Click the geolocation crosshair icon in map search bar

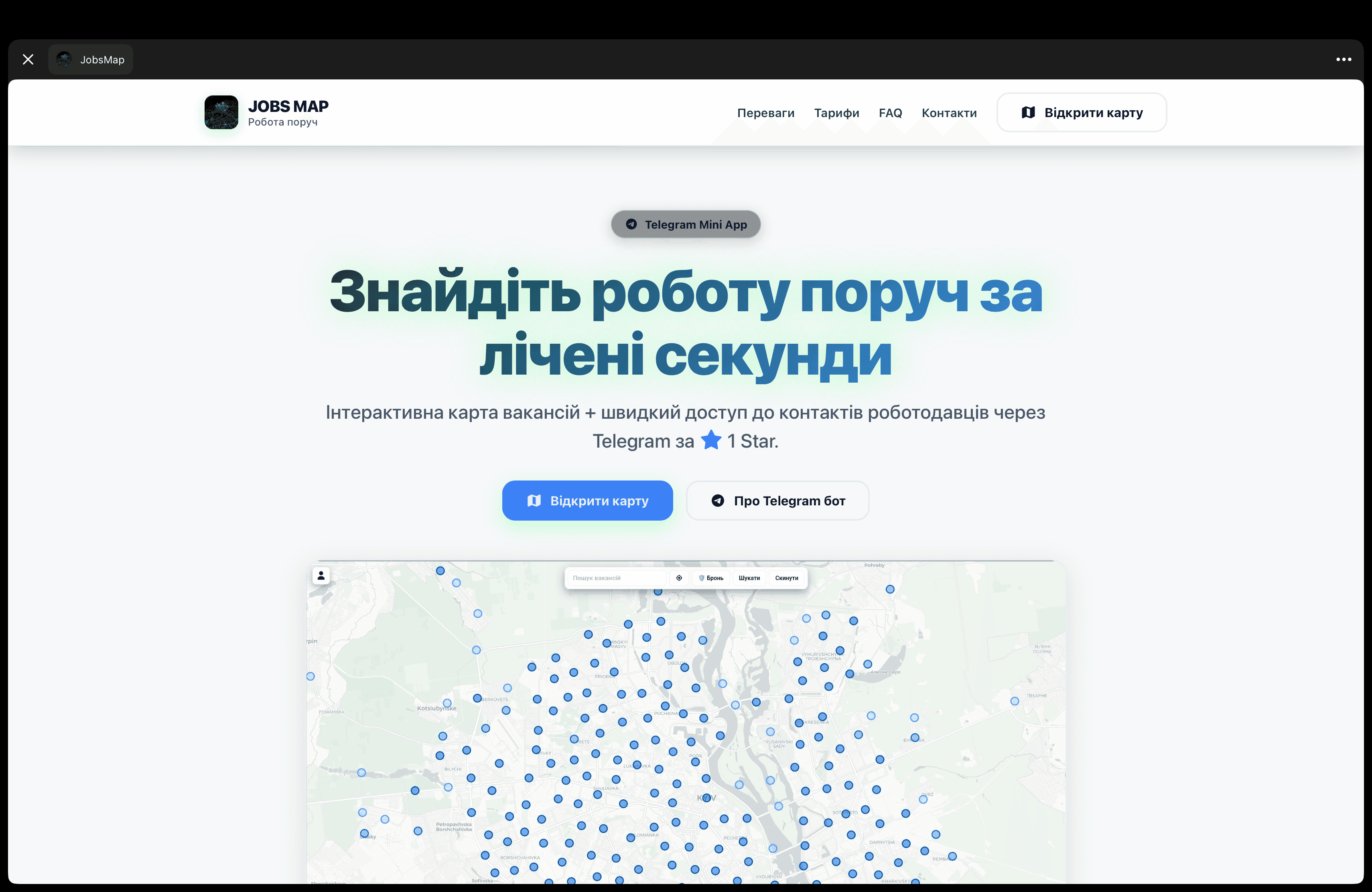click(680, 578)
